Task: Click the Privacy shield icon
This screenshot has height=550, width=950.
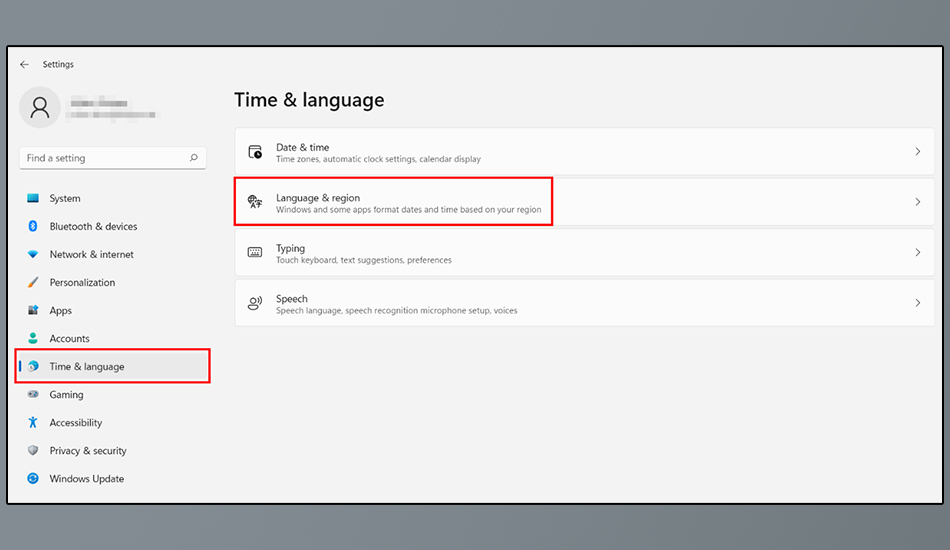Action: pos(33,450)
